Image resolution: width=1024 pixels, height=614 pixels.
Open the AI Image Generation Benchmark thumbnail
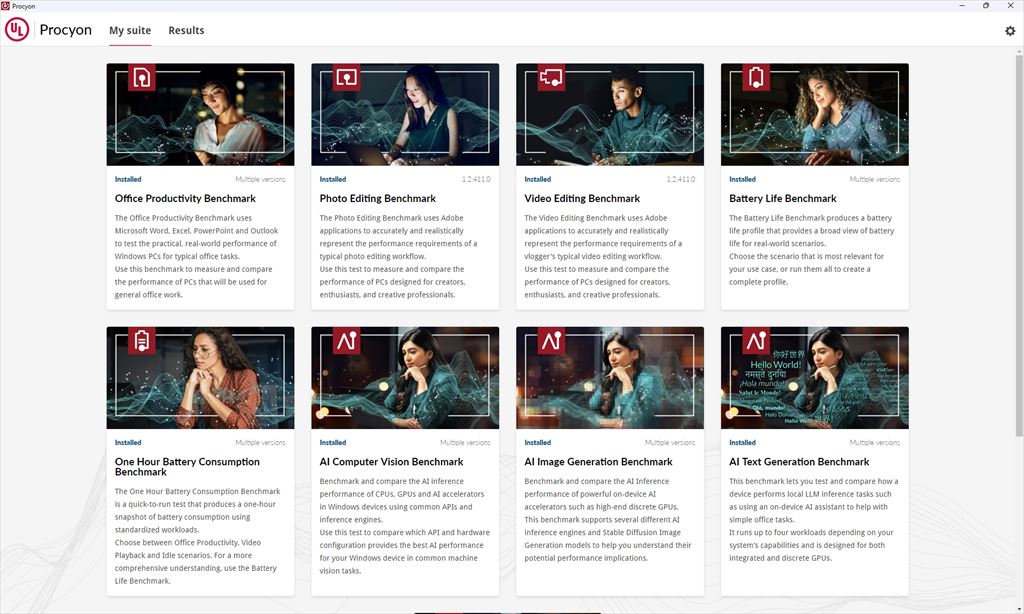pos(610,378)
